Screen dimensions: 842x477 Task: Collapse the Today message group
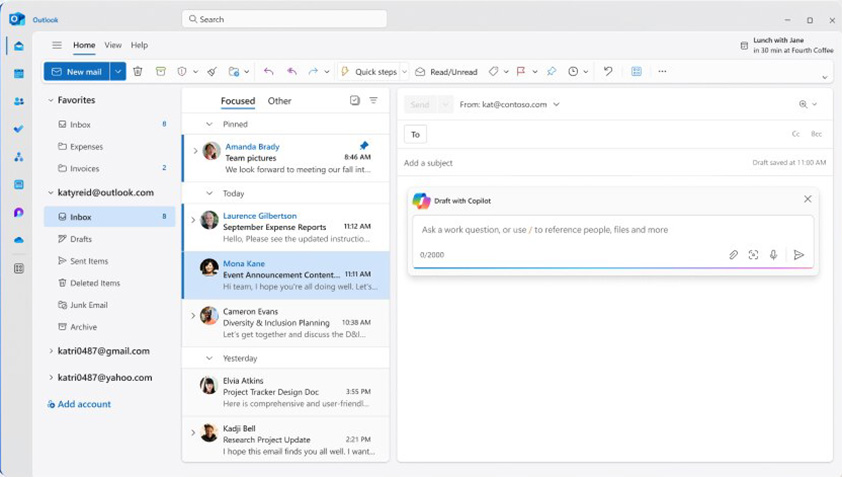(209, 193)
